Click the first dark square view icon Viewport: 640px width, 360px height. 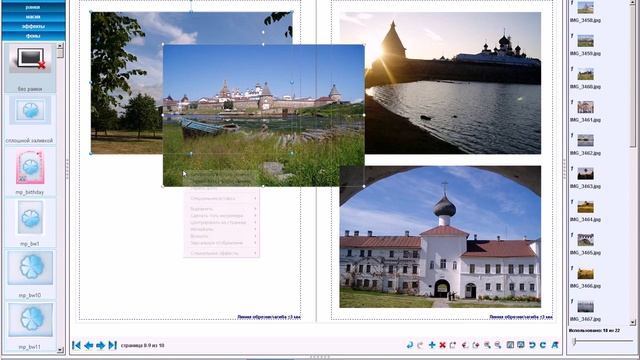(x=510, y=345)
